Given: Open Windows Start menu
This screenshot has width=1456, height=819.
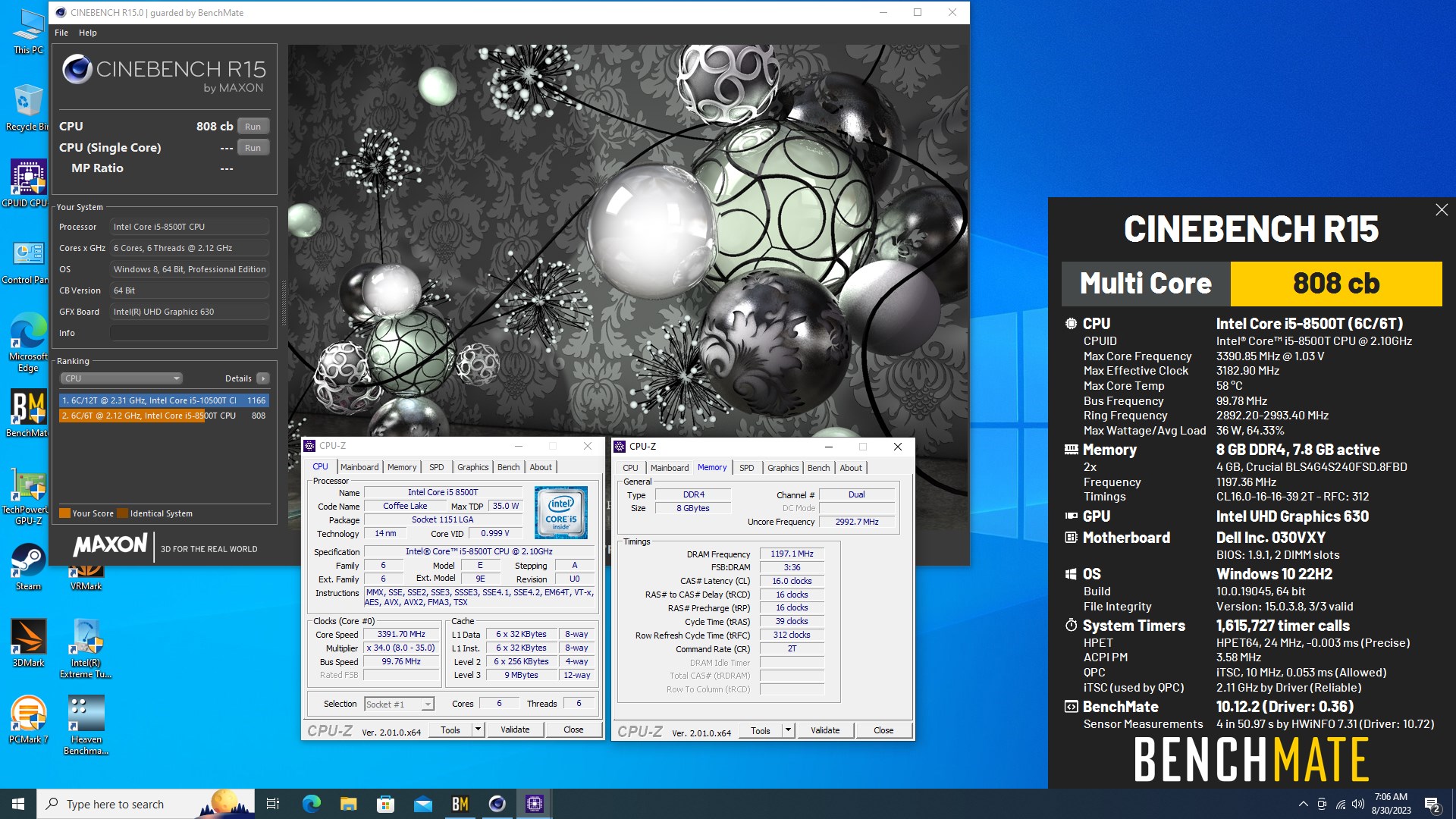Looking at the screenshot, I should coord(18,804).
